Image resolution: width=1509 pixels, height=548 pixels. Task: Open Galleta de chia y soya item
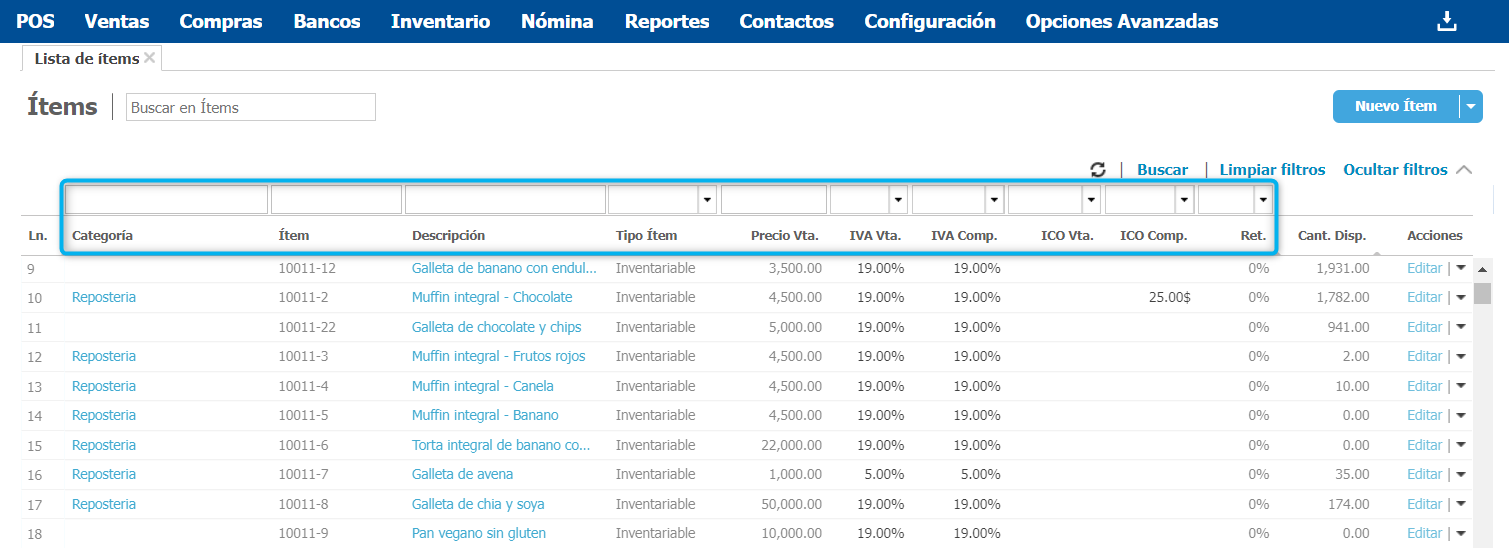click(478, 504)
